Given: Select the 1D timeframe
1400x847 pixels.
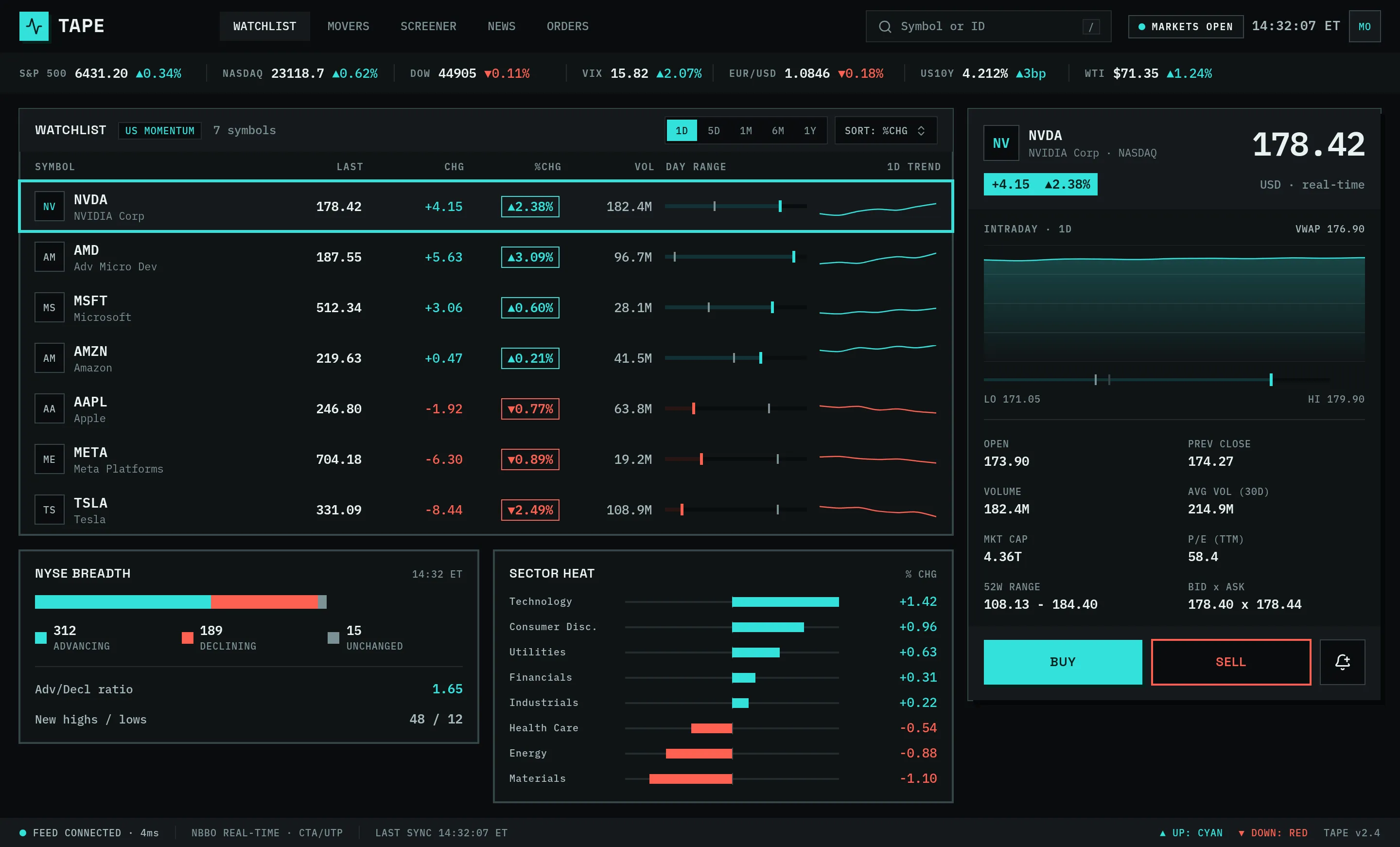Looking at the screenshot, I should 681,131.
